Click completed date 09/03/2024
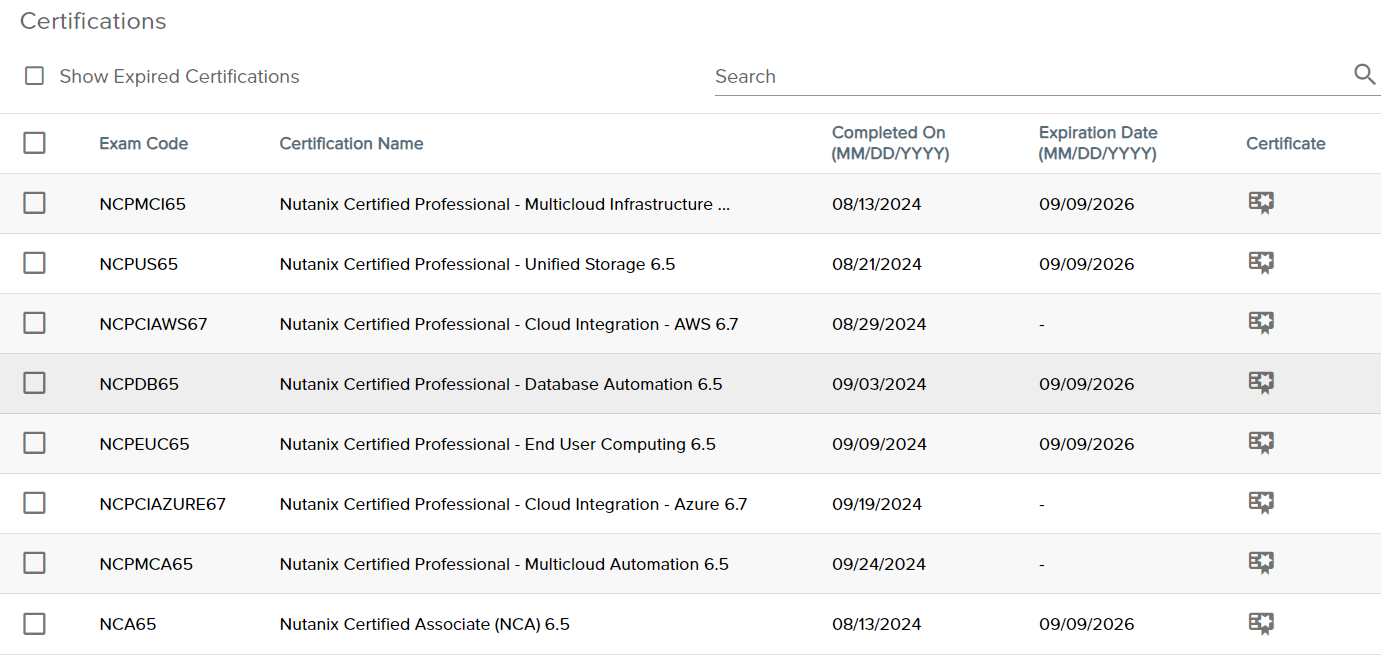 pos(879,384)
